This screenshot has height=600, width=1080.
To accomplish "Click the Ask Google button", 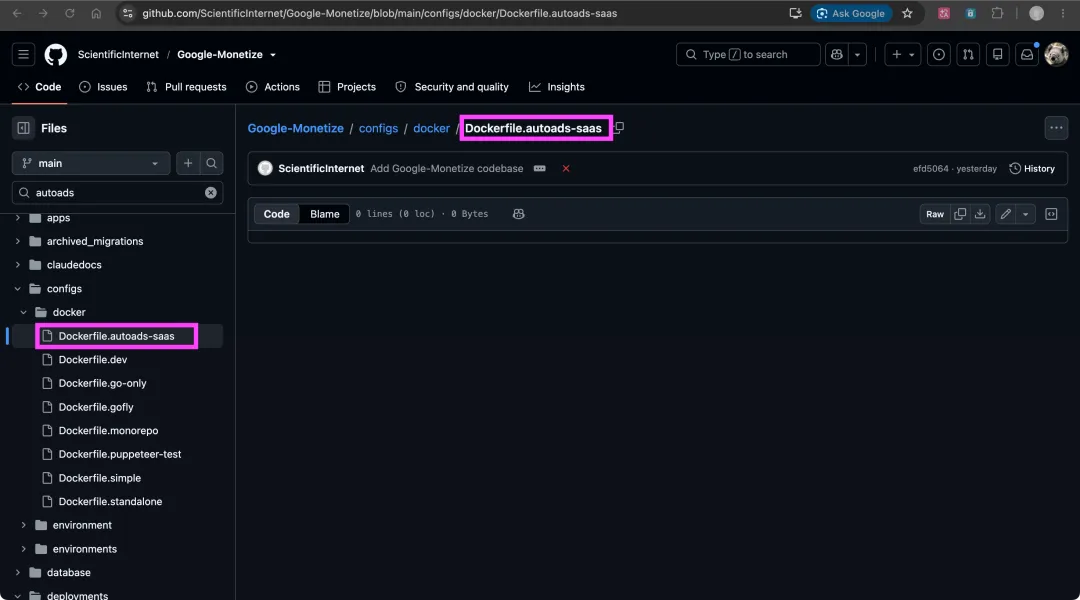I will pyautogui.click(x=851, y=13).
